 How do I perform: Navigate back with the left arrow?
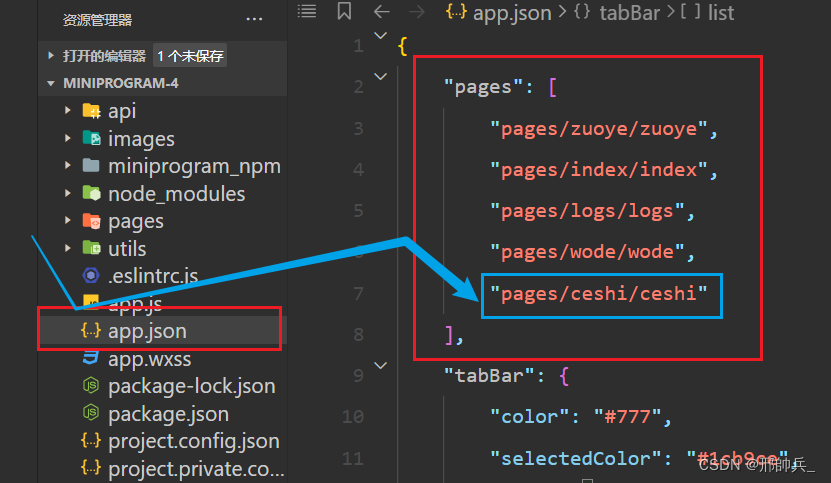pos(382,11)
